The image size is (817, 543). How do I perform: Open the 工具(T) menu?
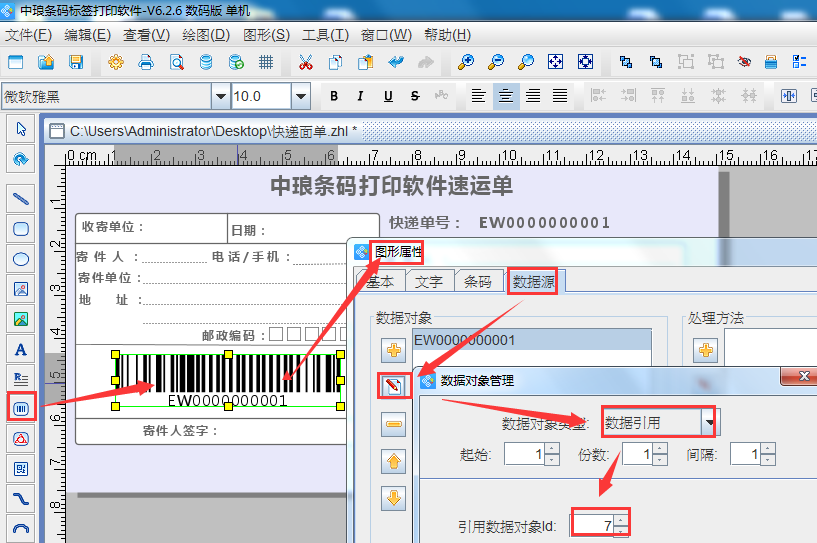pyautogui.click(x=325, y=34)
